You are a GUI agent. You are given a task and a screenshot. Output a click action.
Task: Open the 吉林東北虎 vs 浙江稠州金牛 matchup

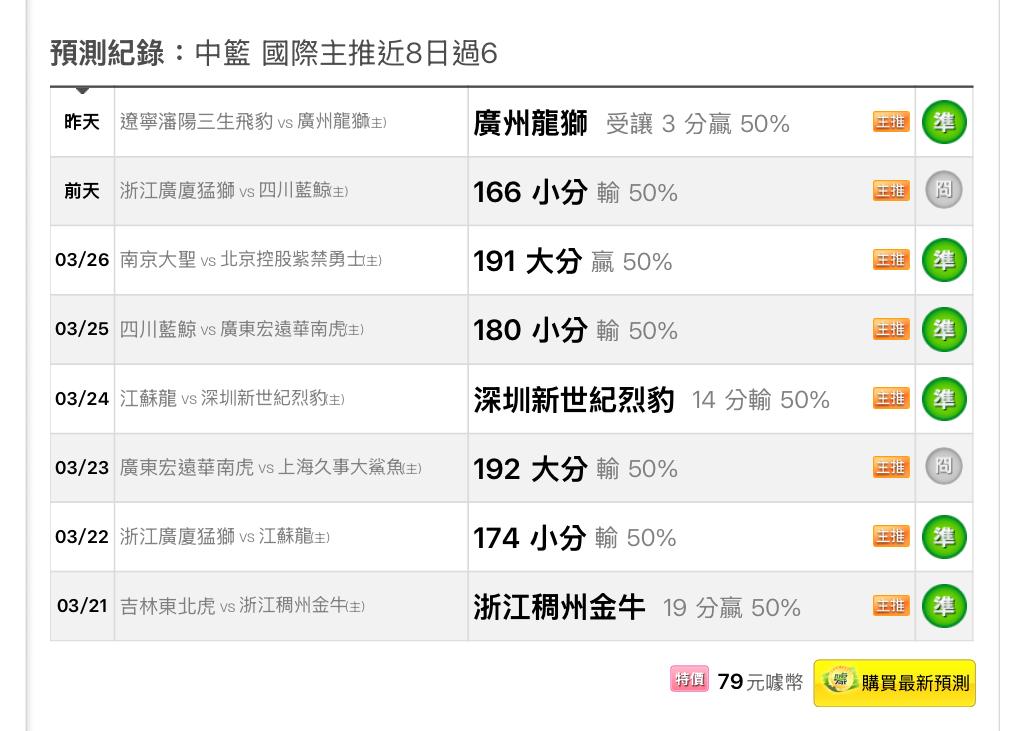[x=242, y=606]
